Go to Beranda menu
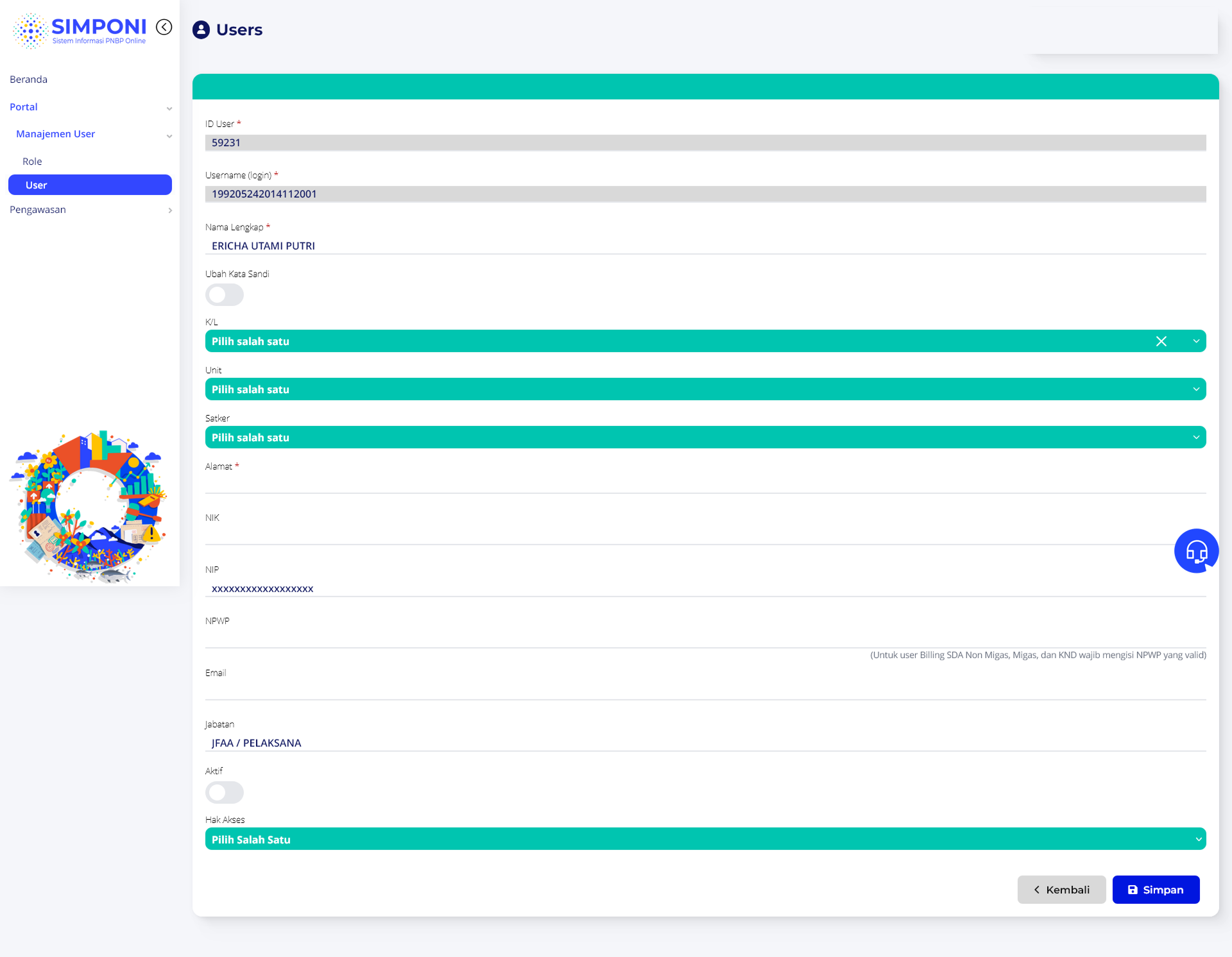The height and width of the screenshot is (957, 1232). click(28, 80)
